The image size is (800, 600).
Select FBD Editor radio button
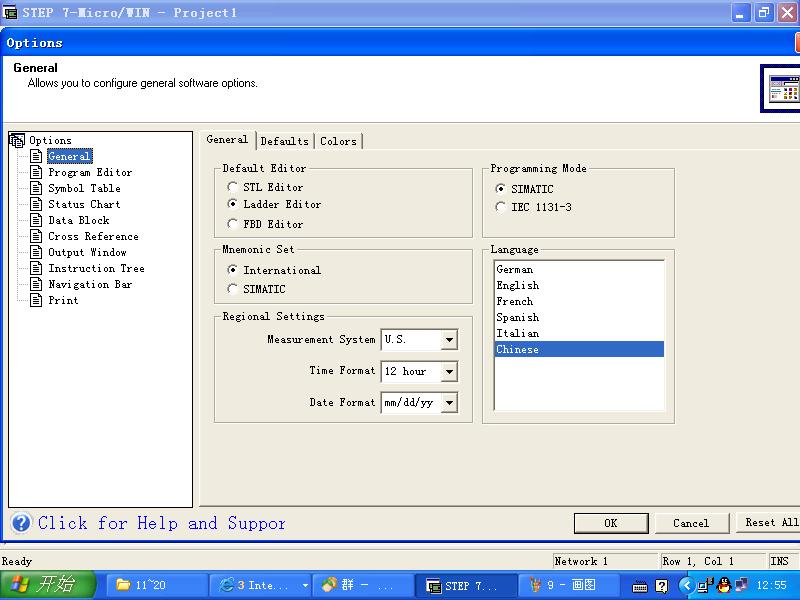(232, 223)
